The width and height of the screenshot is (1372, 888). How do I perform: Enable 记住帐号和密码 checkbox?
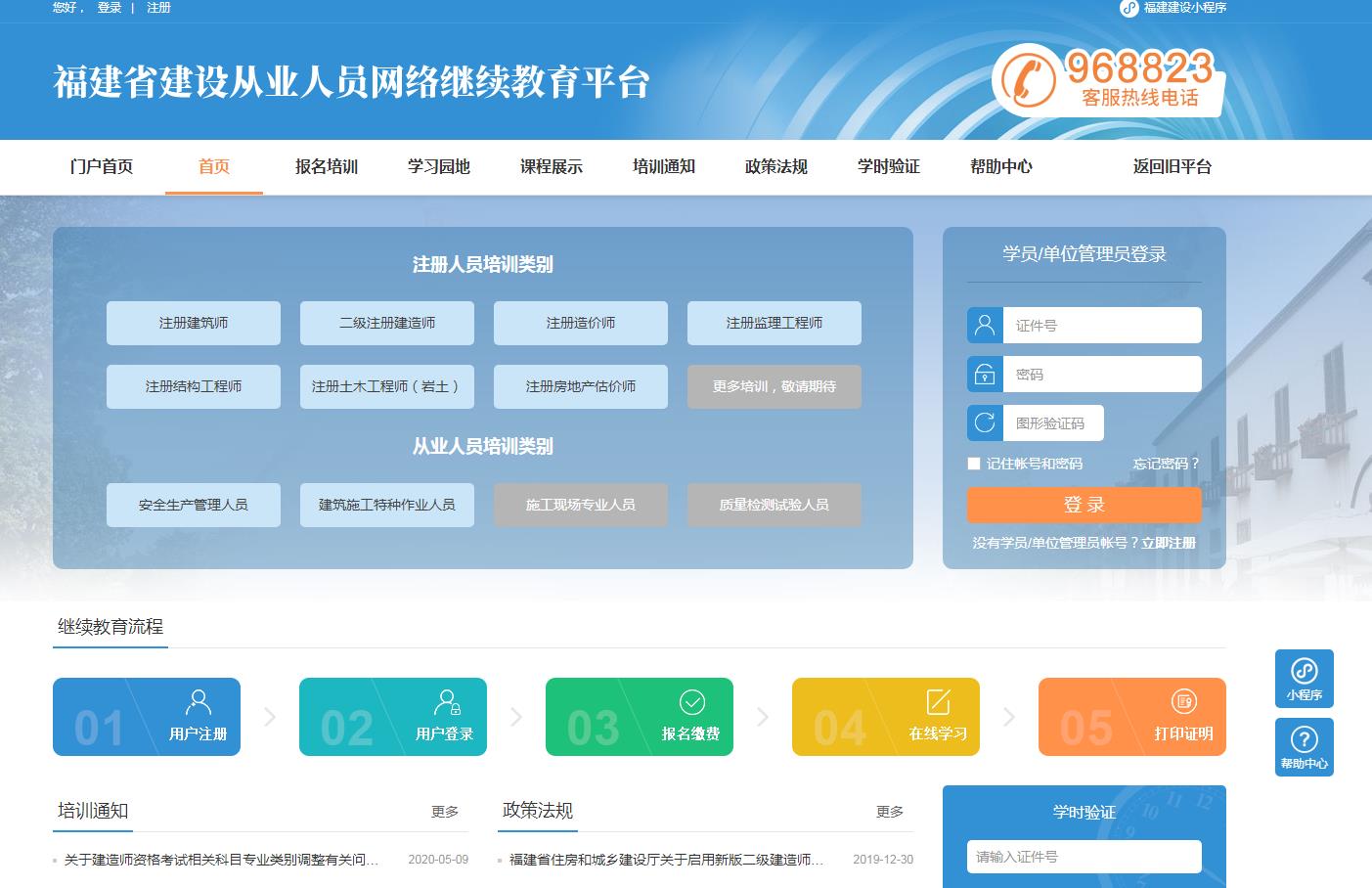[x=974, y=464]
